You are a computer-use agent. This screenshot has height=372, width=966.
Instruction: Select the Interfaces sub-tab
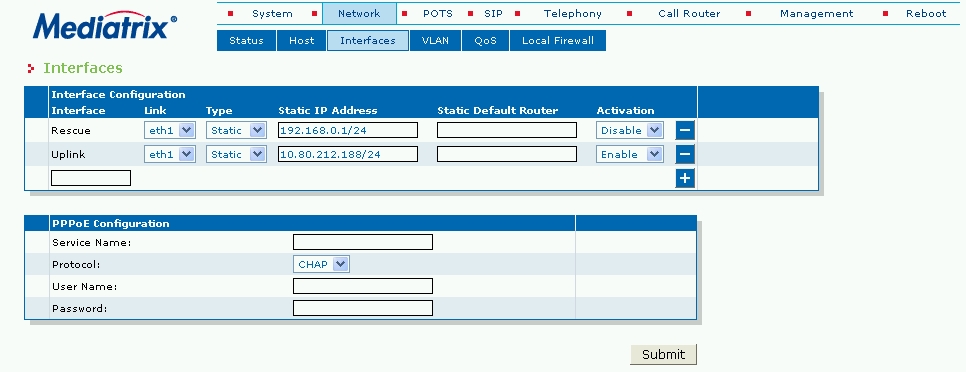(x=368, y=41)
